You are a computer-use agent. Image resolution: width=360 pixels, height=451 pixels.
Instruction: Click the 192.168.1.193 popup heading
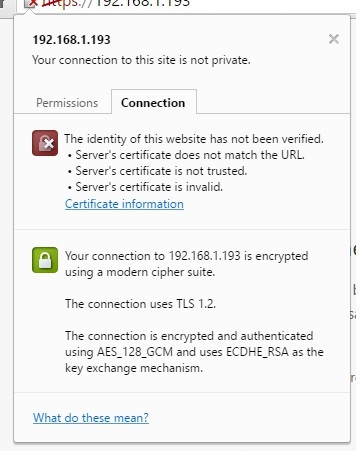click(x=71, y=40)
